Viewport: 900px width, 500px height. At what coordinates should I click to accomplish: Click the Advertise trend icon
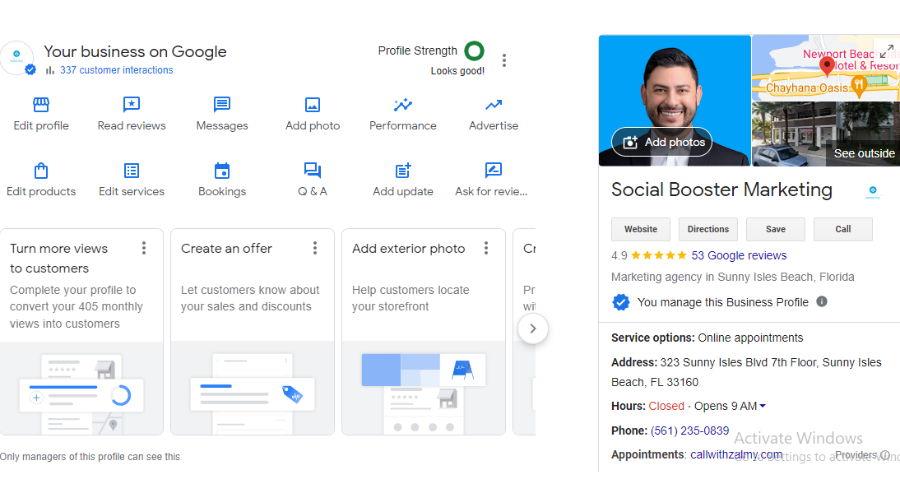tap(494, 104)
